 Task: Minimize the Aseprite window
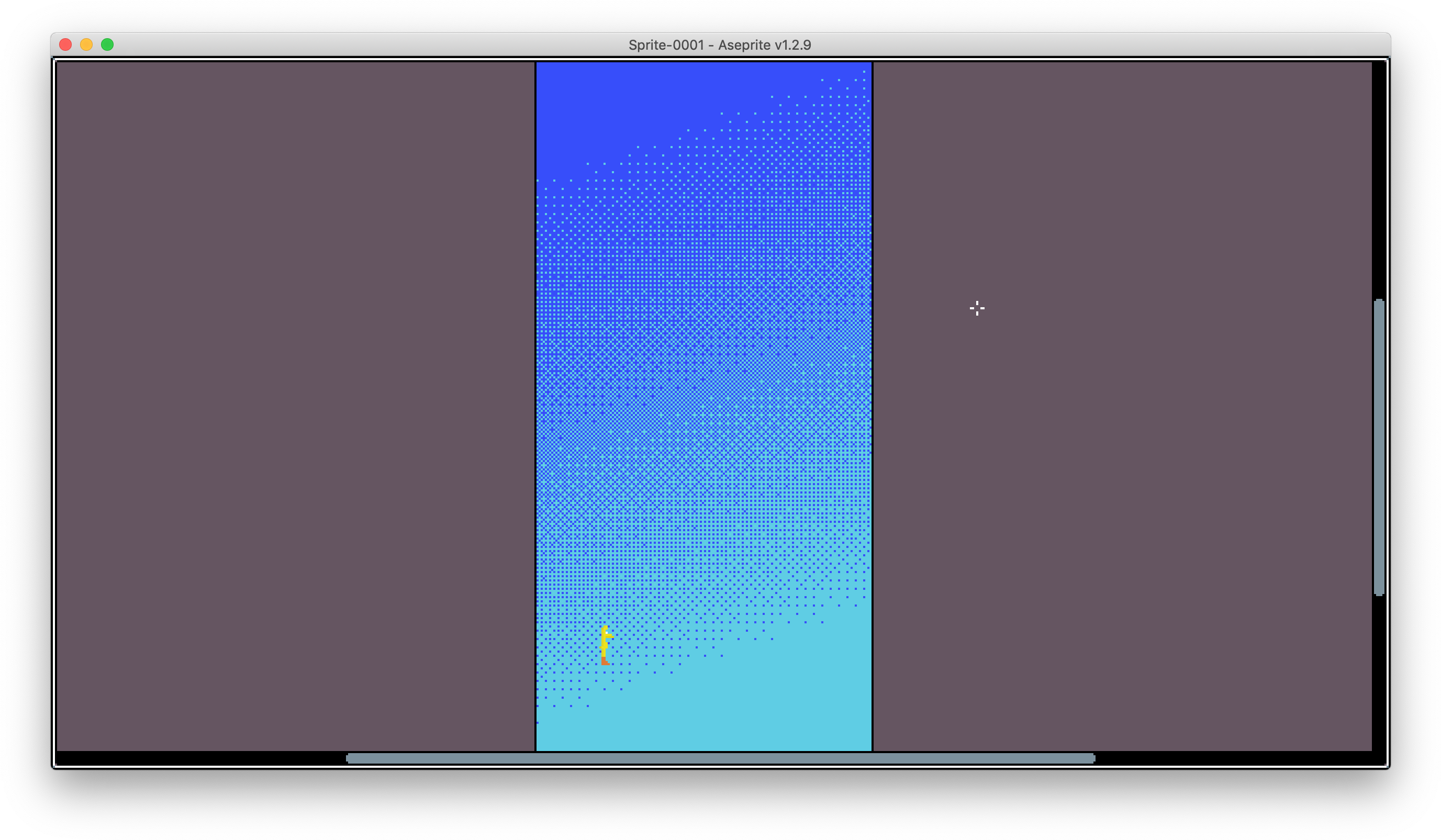86,44
